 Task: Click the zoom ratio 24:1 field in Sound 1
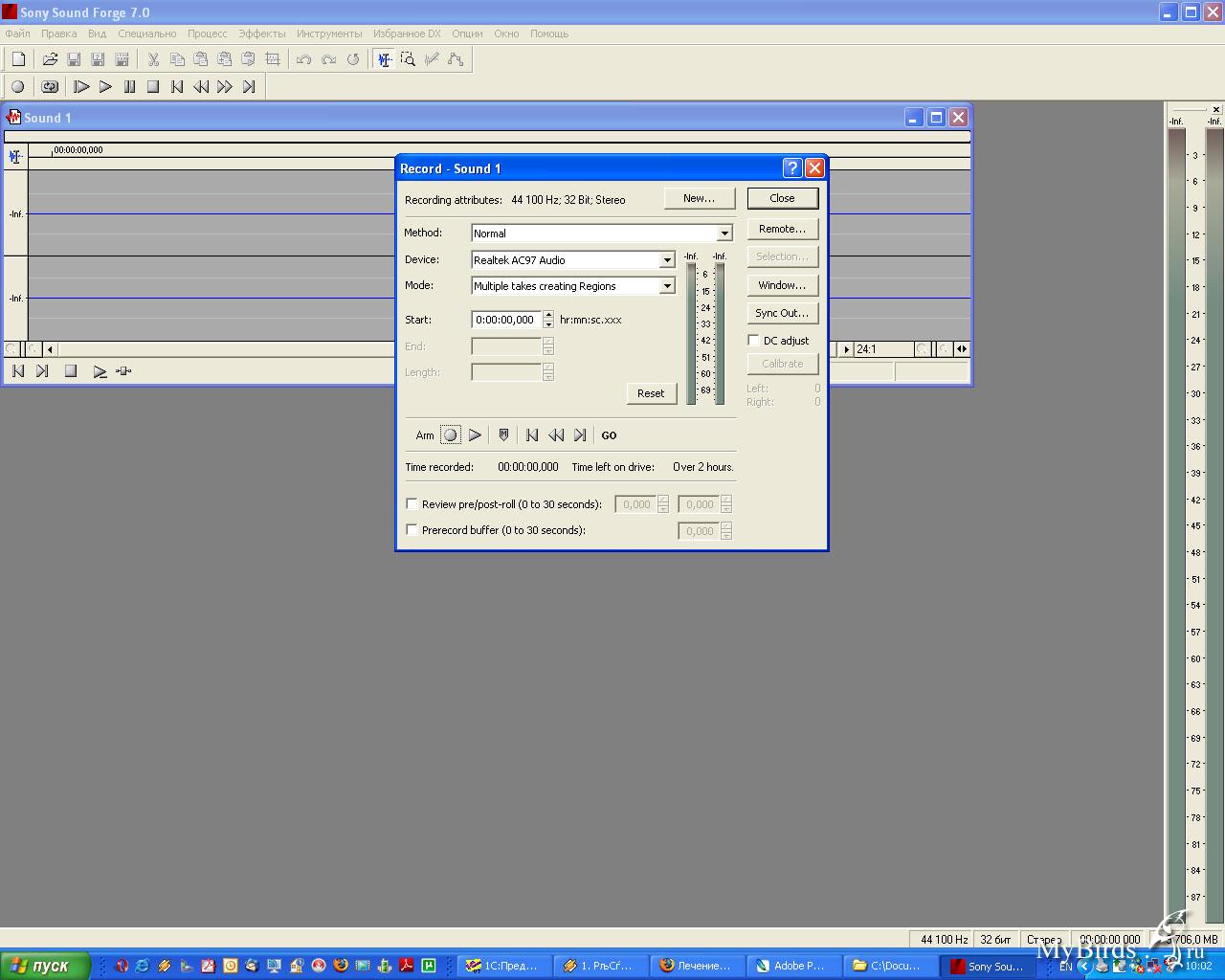pos(882,349)
